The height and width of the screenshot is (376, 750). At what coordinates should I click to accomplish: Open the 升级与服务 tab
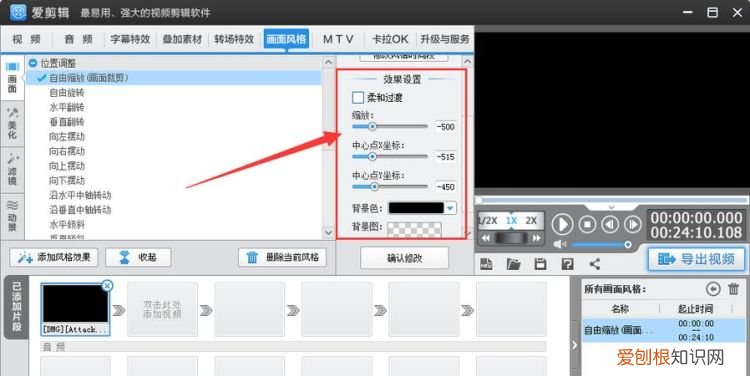445,39
